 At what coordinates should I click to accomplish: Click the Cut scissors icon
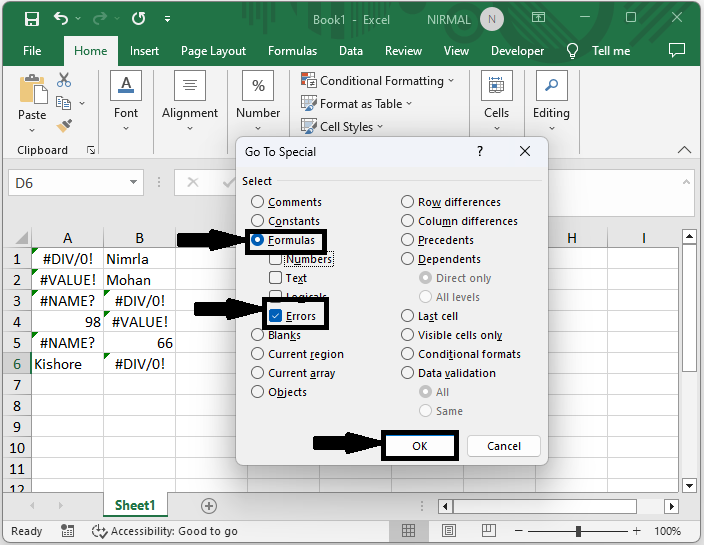(64, 80)
